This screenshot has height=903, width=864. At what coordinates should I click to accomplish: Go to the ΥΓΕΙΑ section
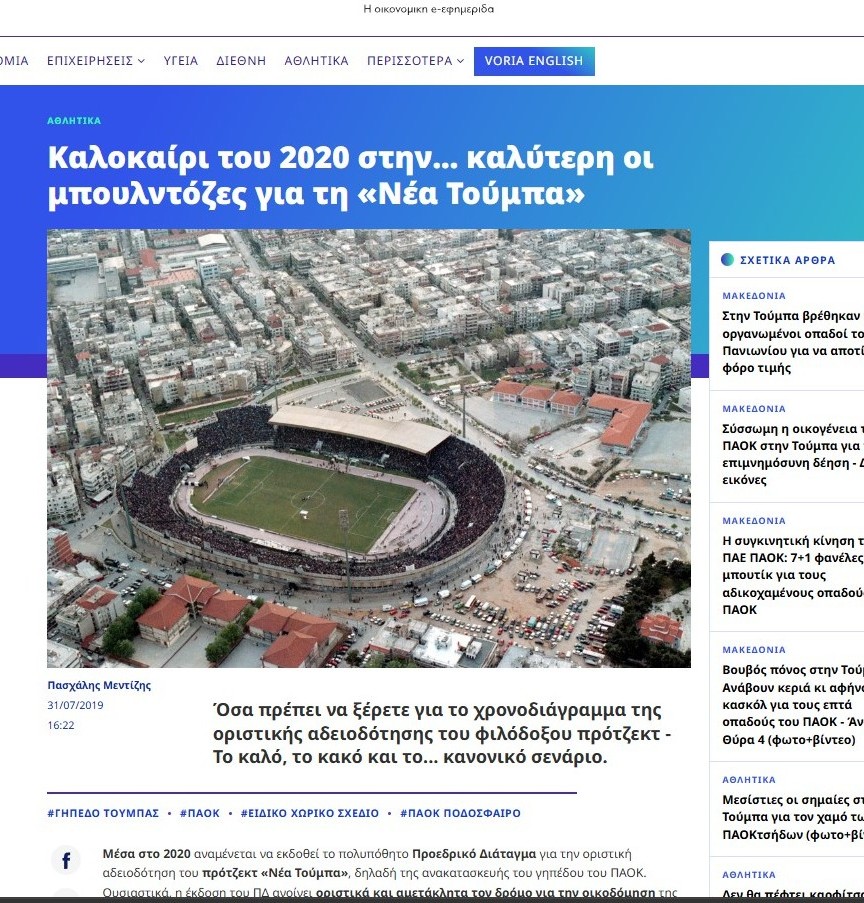[x=181, y=60]
